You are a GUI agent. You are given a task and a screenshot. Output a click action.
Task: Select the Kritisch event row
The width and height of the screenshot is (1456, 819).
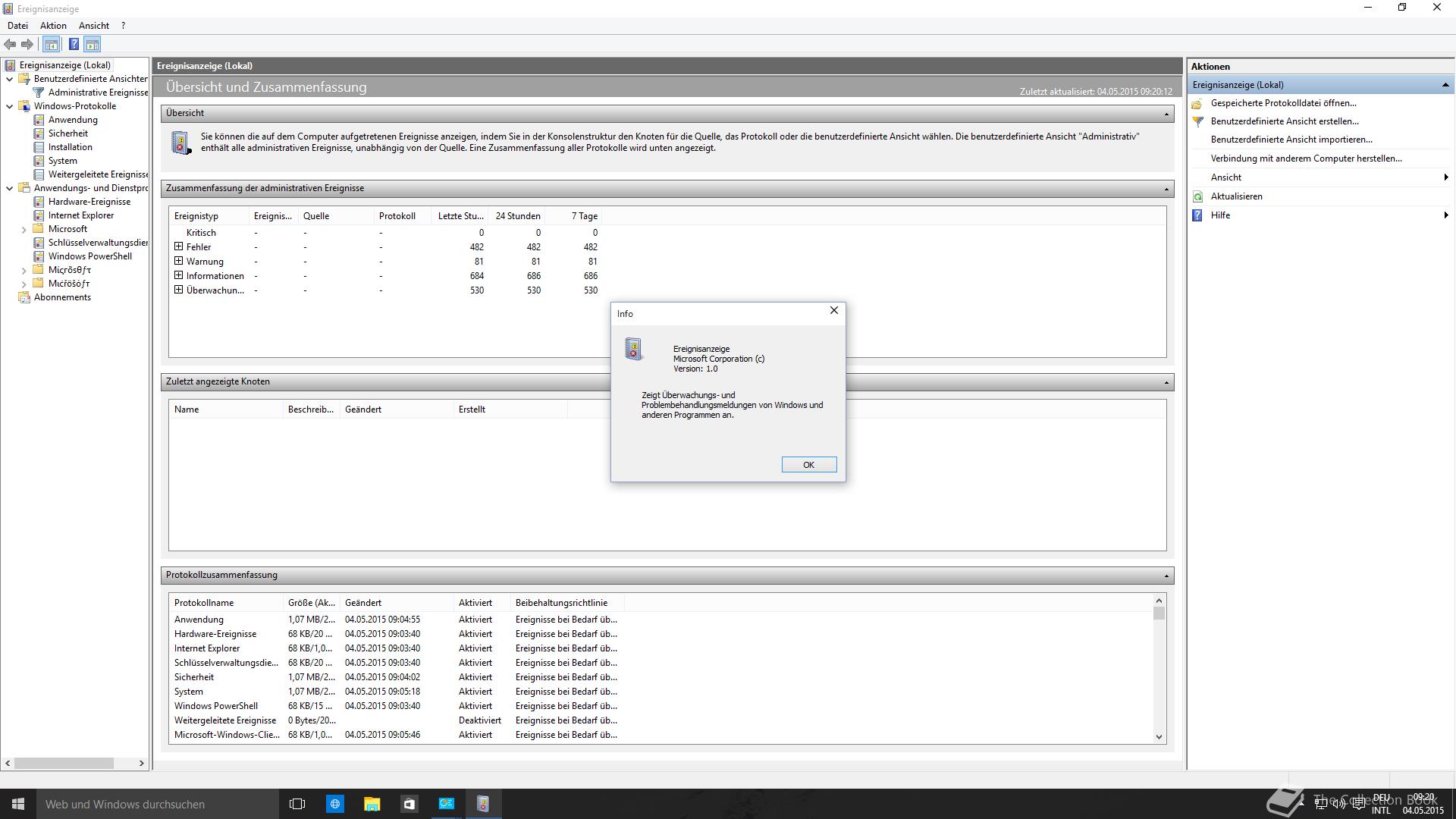386,233
